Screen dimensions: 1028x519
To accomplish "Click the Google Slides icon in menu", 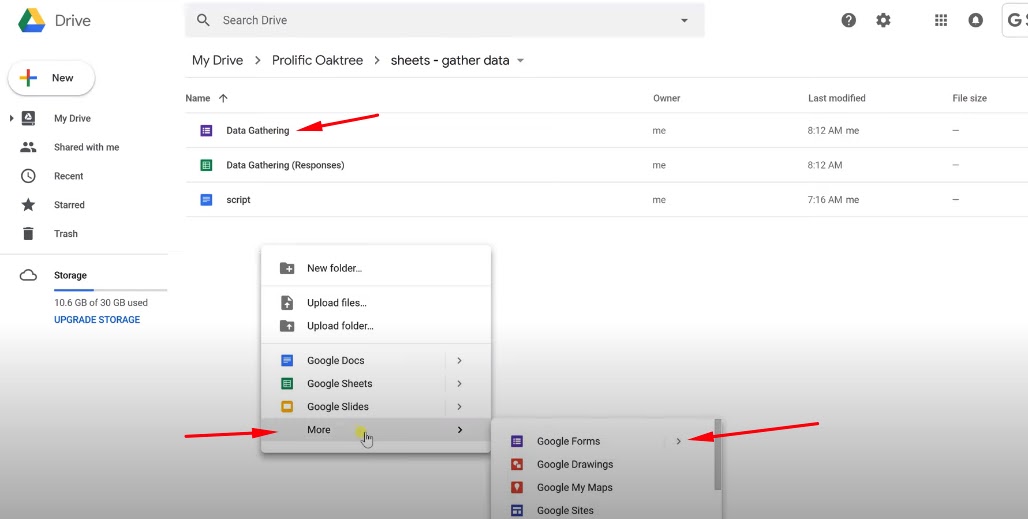I will (x=287, y=406).
